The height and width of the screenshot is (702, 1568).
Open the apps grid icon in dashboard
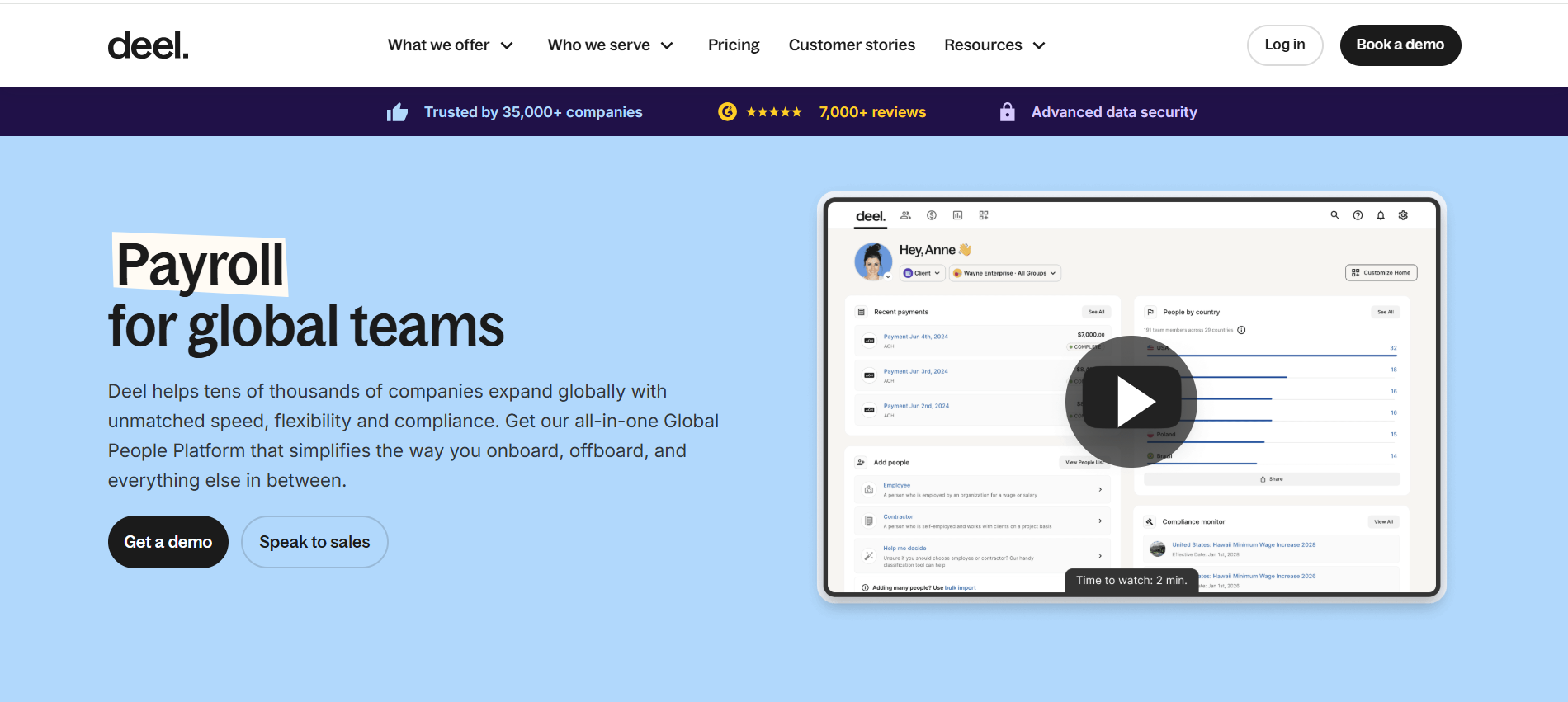tap(984, 215)
